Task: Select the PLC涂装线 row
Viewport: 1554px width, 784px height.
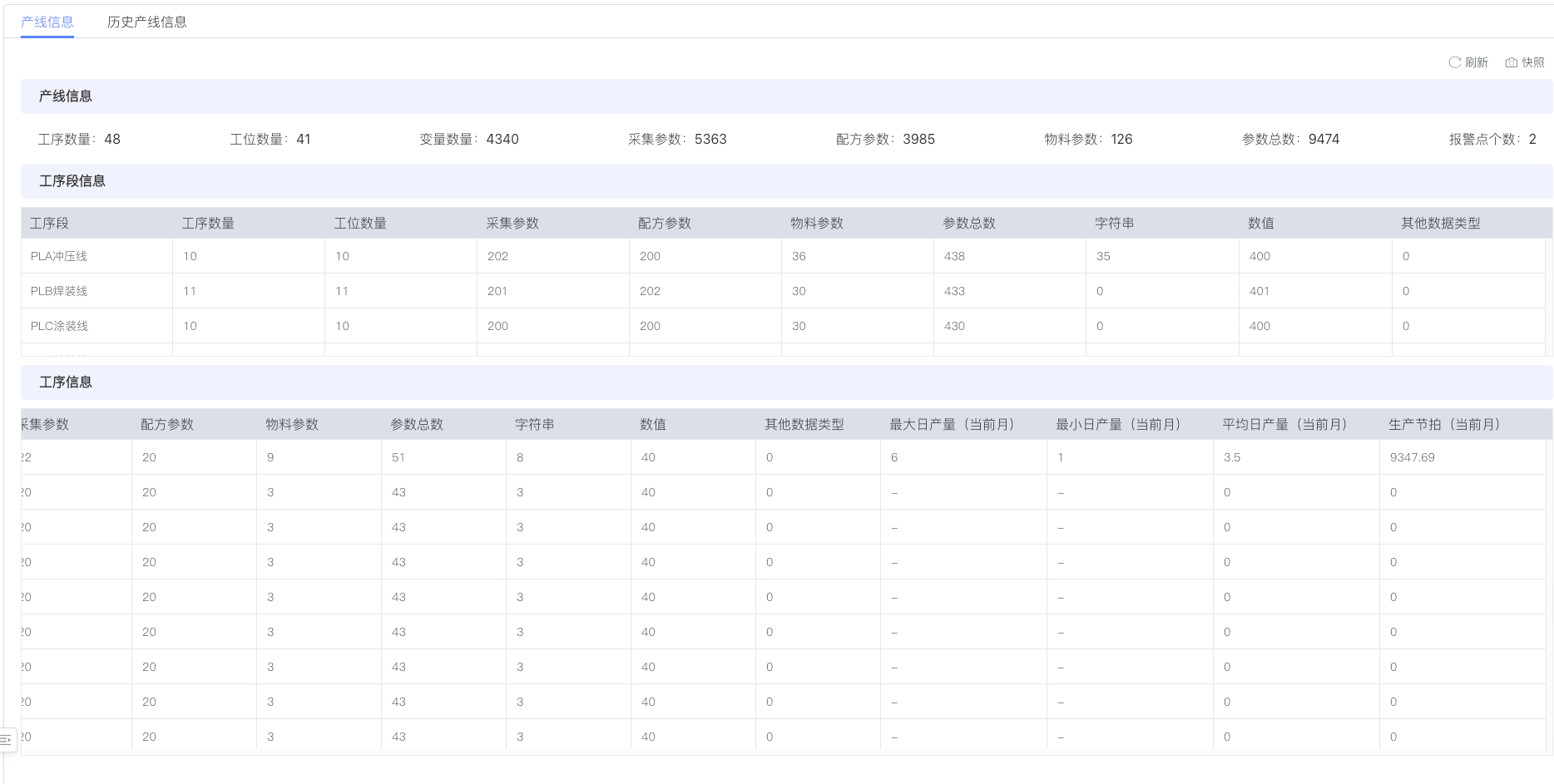Action: pyautogui.click(x=59, y=326)
